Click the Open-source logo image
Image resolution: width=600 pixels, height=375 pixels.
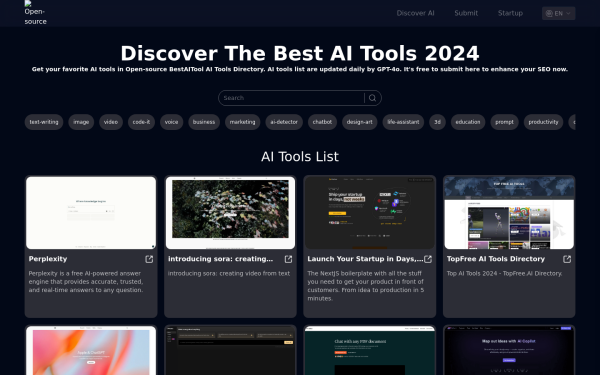(36, 13)
